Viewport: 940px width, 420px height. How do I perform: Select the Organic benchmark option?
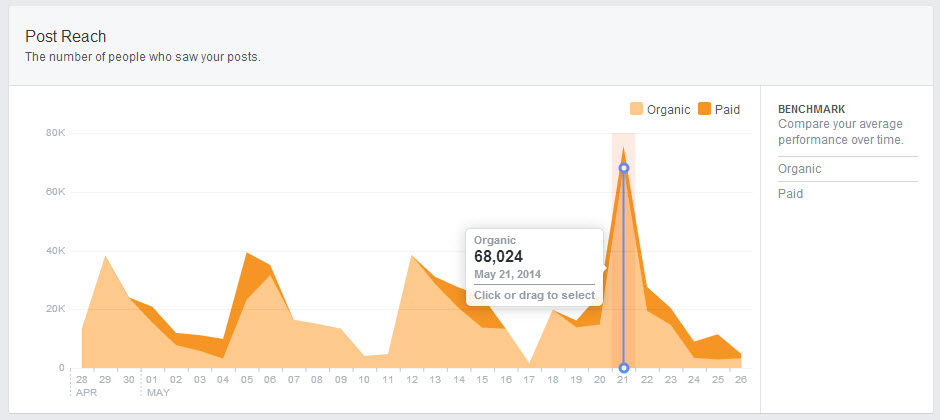[x=799, y=169]
